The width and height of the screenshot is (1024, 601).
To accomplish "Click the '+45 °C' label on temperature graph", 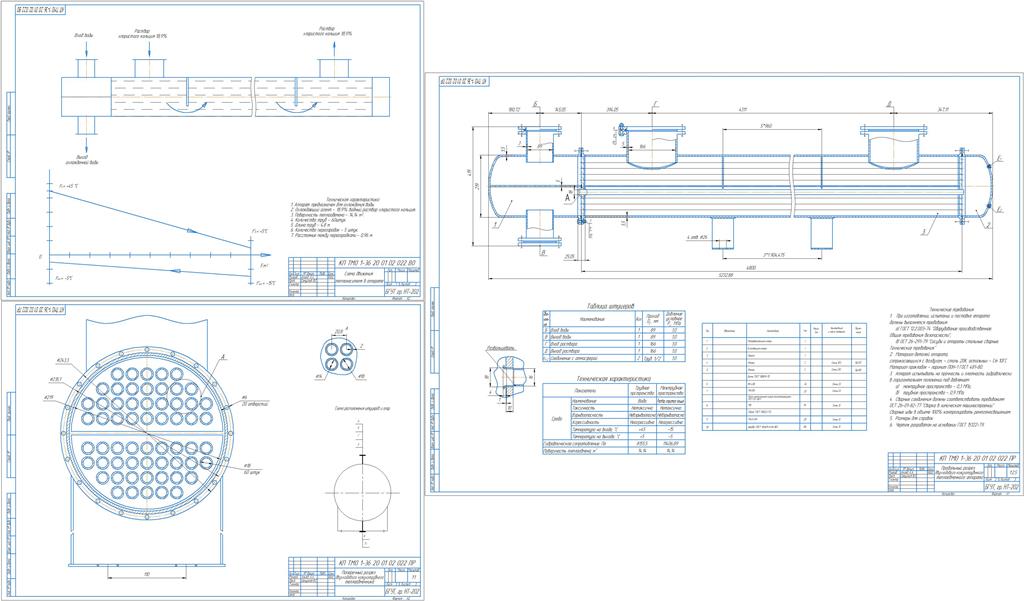I will pos(70,186).
